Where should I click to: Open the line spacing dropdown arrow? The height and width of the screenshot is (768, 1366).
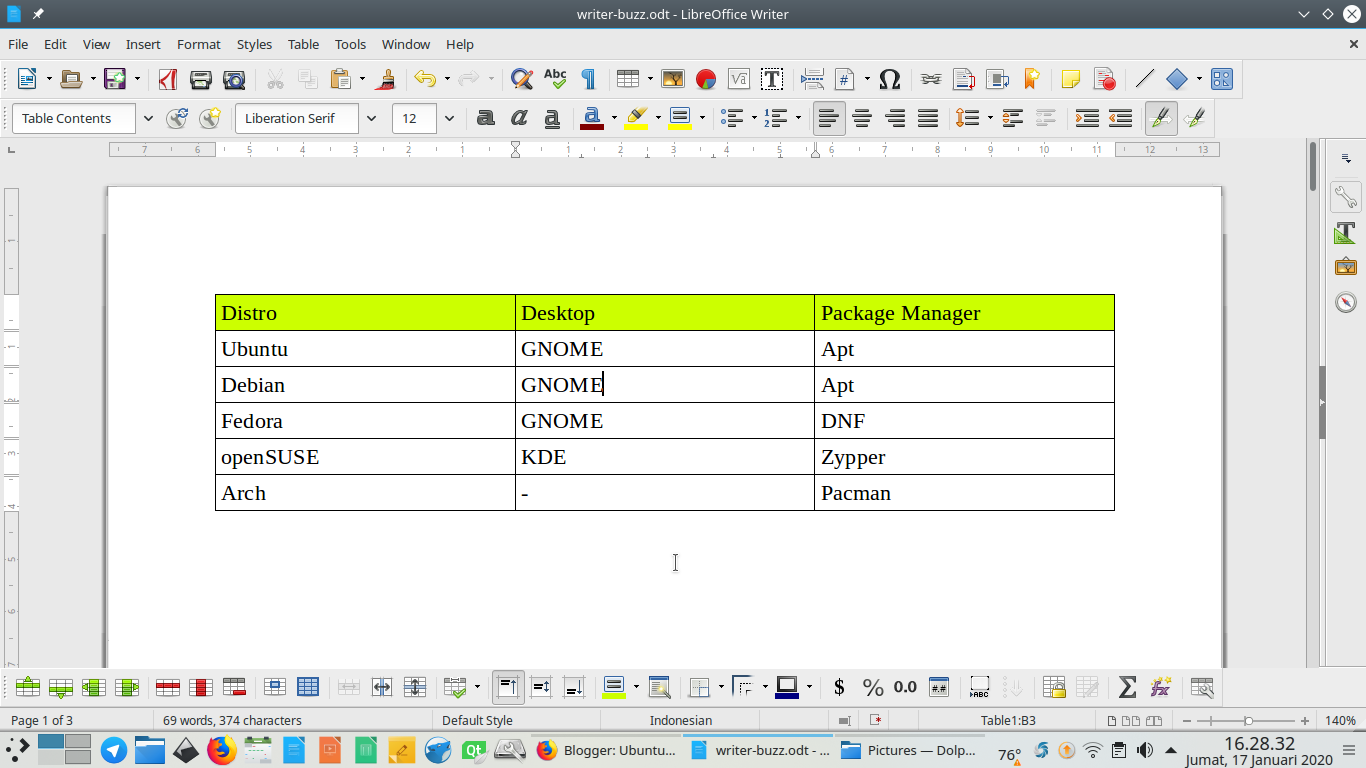coord(989,118)
